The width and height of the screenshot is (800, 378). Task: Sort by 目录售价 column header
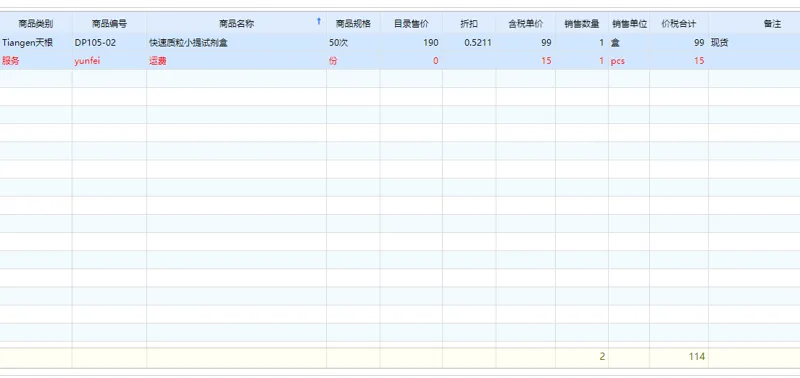[411, 23]
